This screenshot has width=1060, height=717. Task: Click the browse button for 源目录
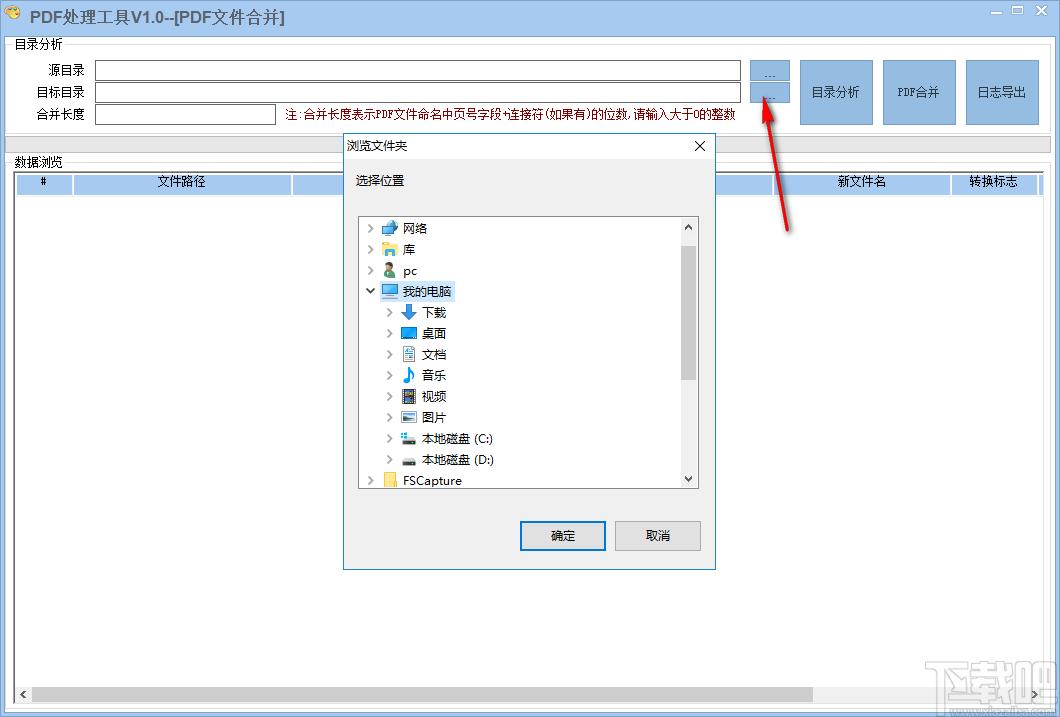[769, 70]
